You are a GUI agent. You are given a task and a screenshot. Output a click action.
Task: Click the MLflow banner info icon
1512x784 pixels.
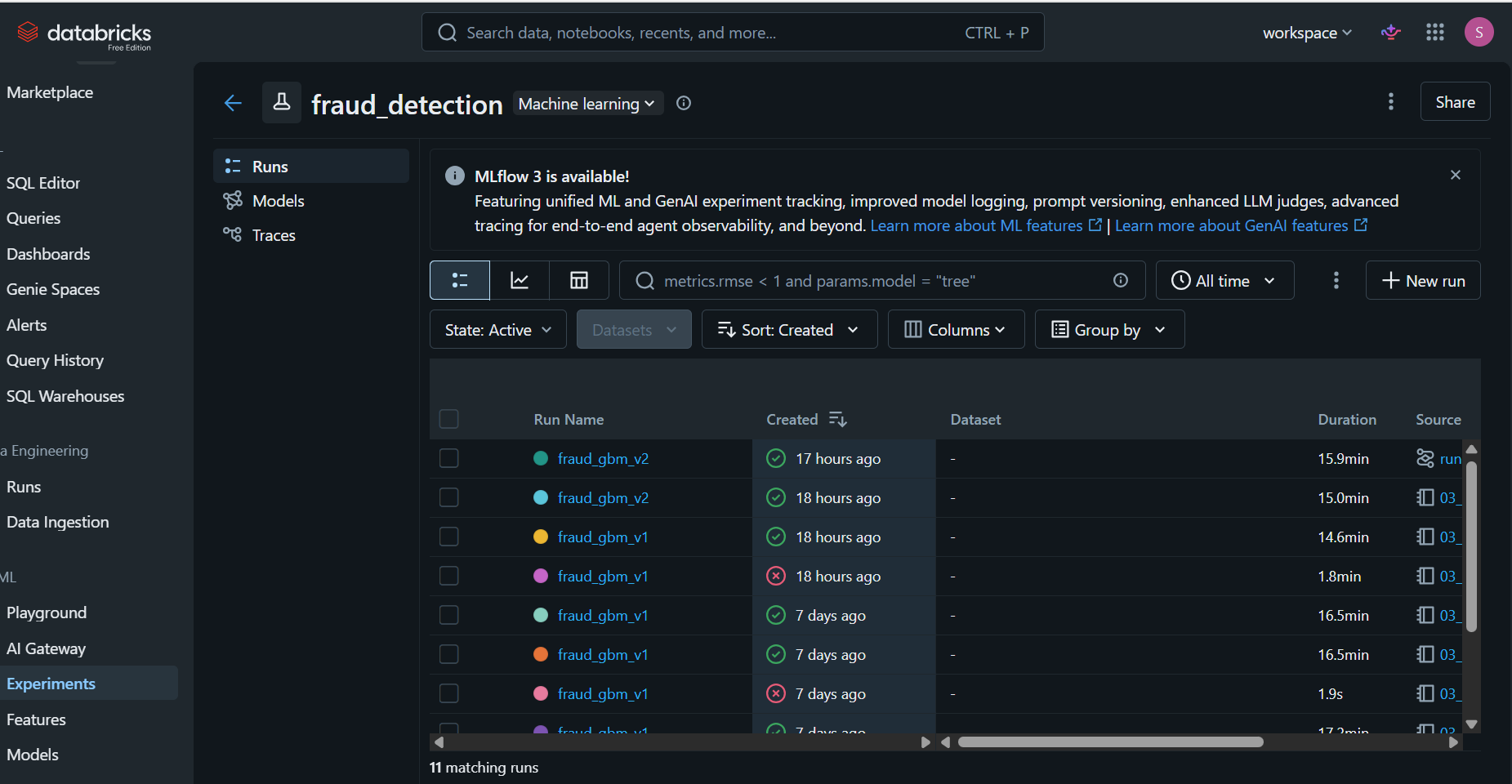455,176
